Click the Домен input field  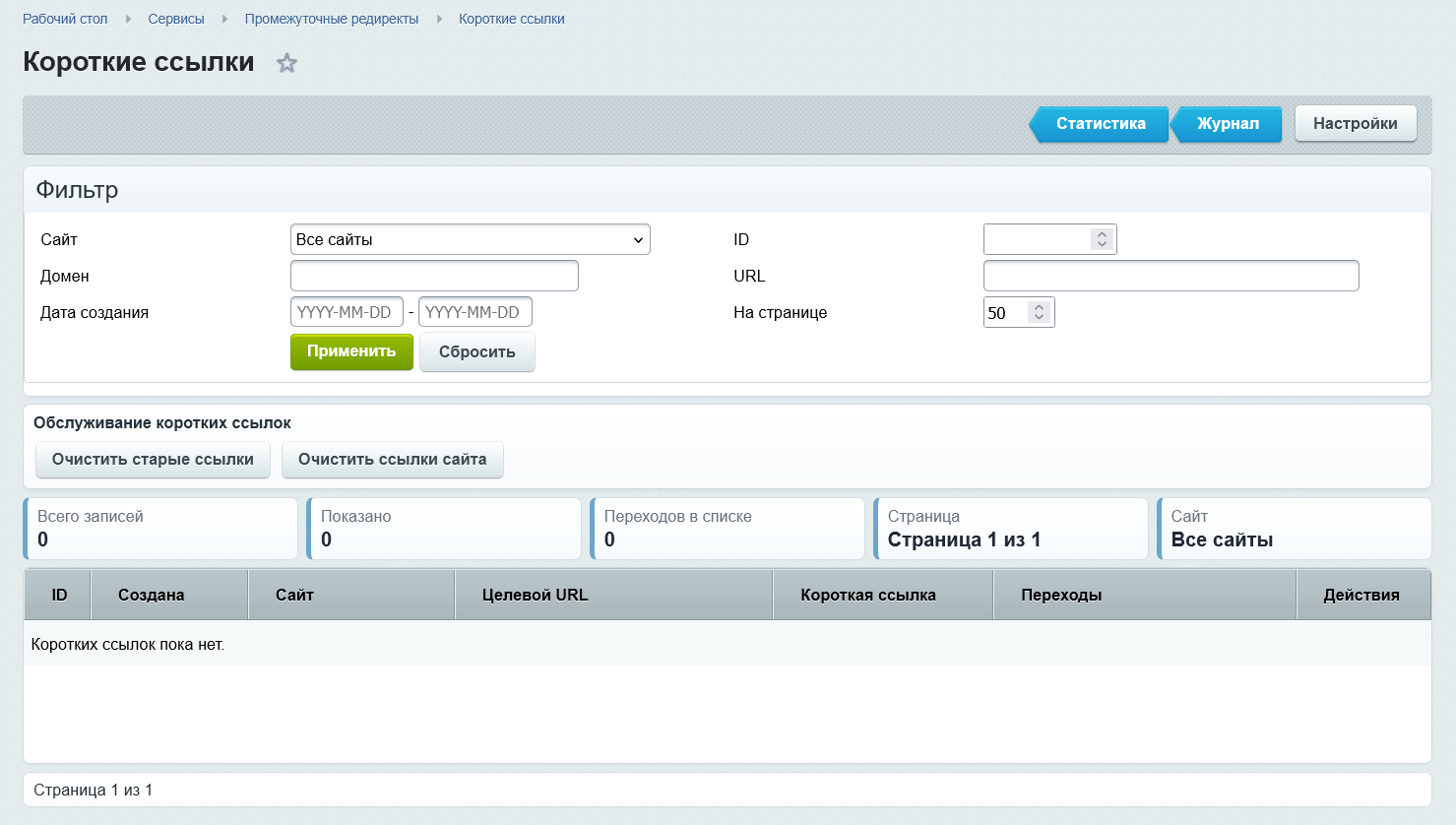(434, 276)
